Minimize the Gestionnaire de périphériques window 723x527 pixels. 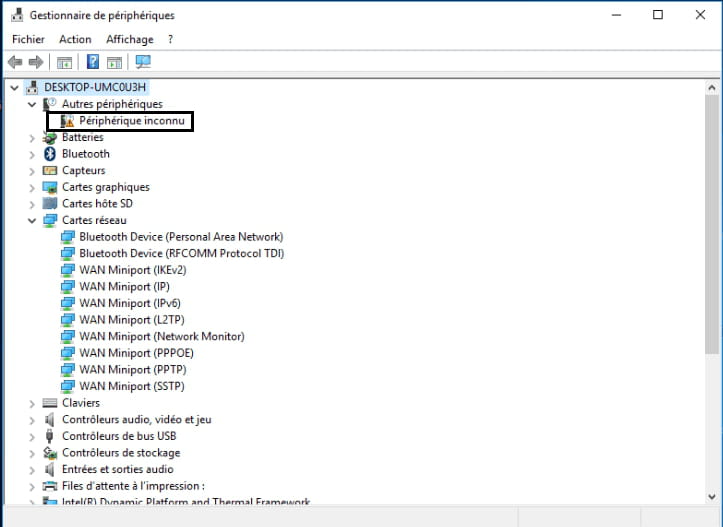[x=616, y=15]
